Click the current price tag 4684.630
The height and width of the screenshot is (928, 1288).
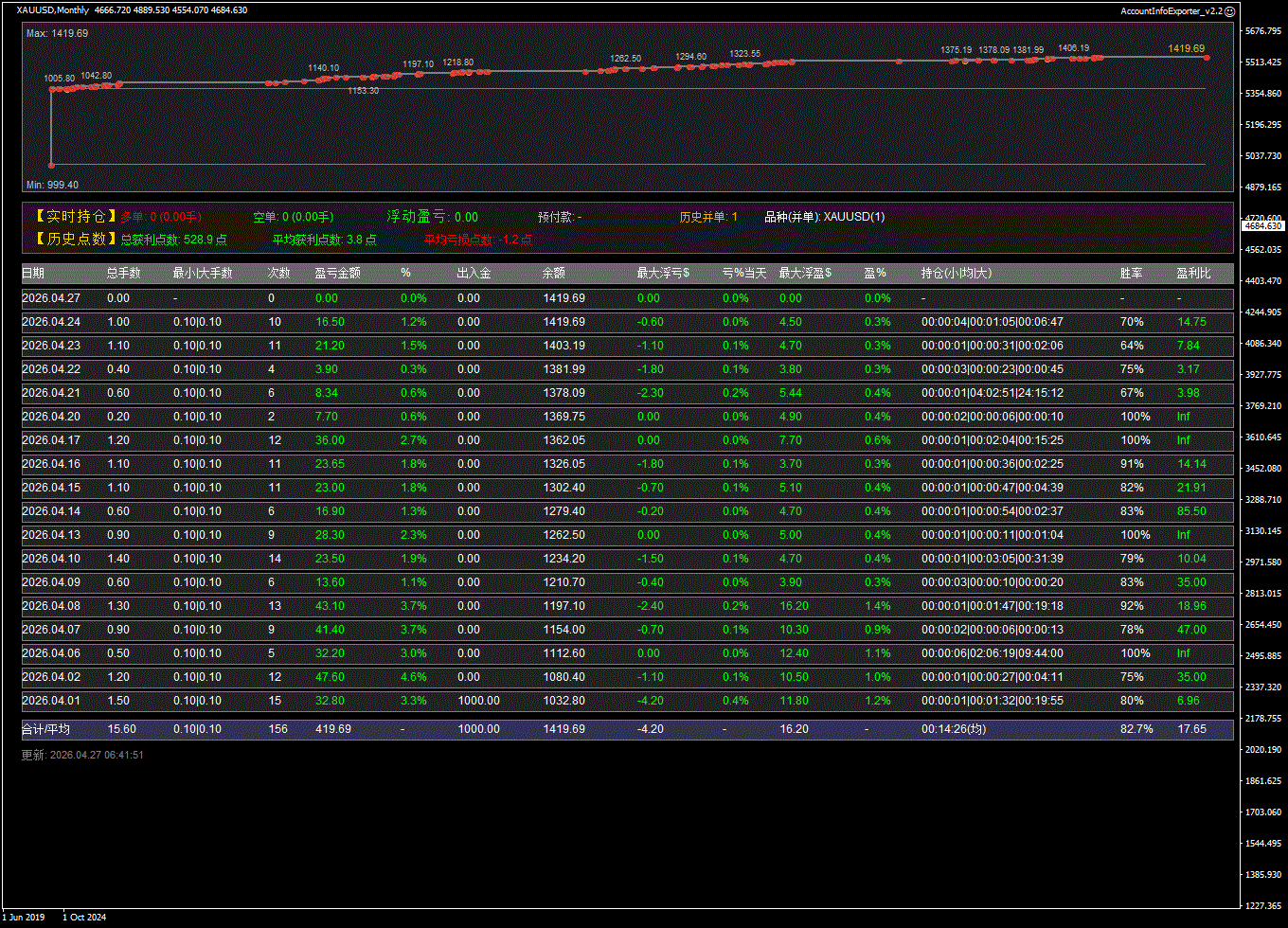(1262, 226)
